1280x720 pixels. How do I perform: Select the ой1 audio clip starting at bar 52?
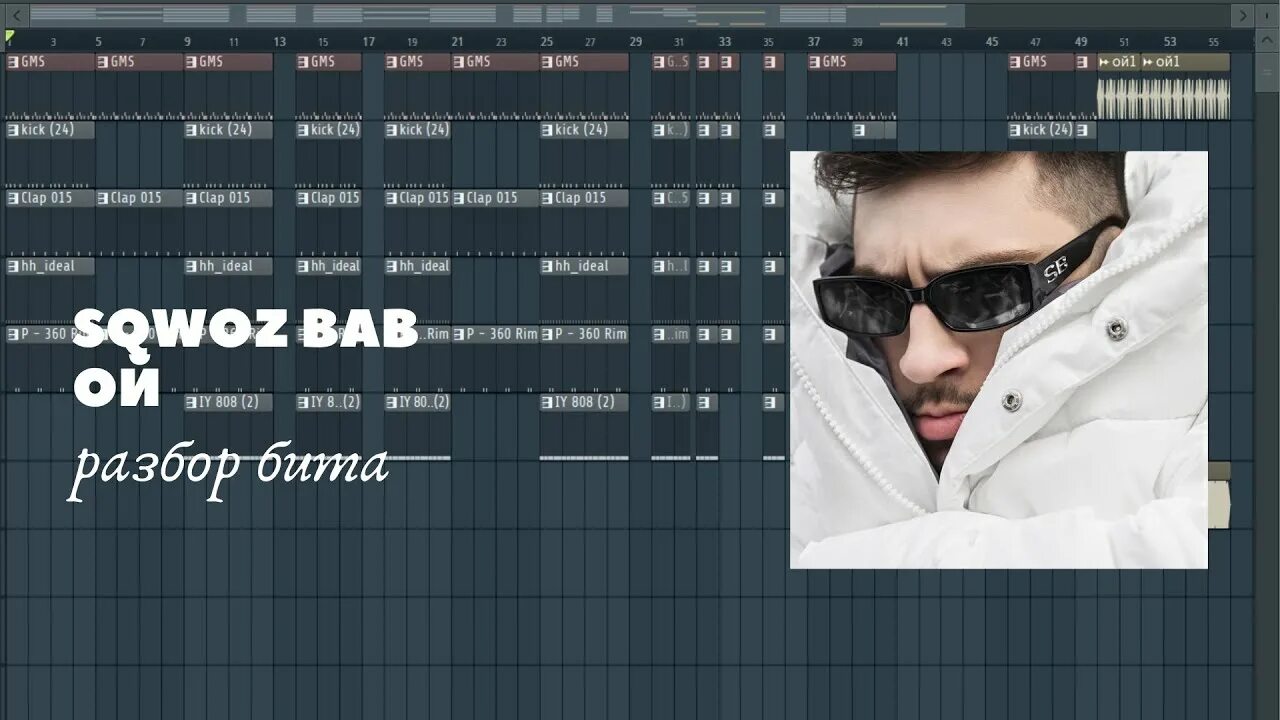click(x=1185, y=62)
